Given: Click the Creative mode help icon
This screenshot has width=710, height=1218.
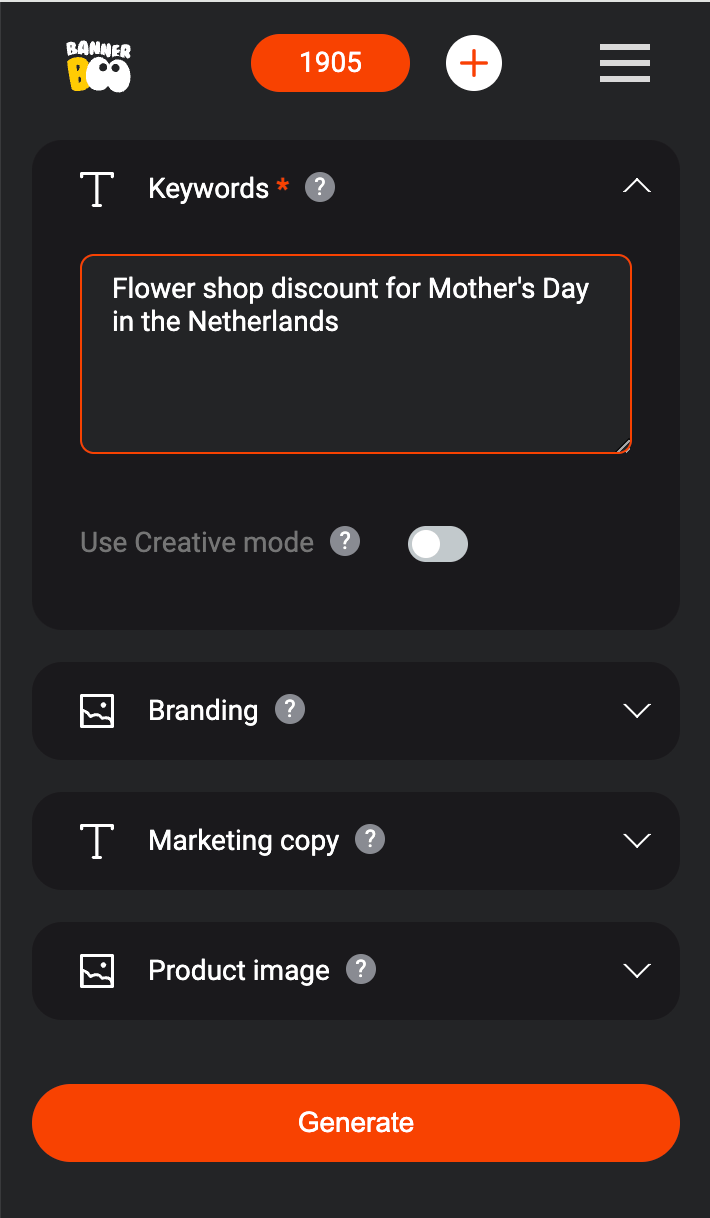Looking at the screenshot, I should [x=345, y=542].
